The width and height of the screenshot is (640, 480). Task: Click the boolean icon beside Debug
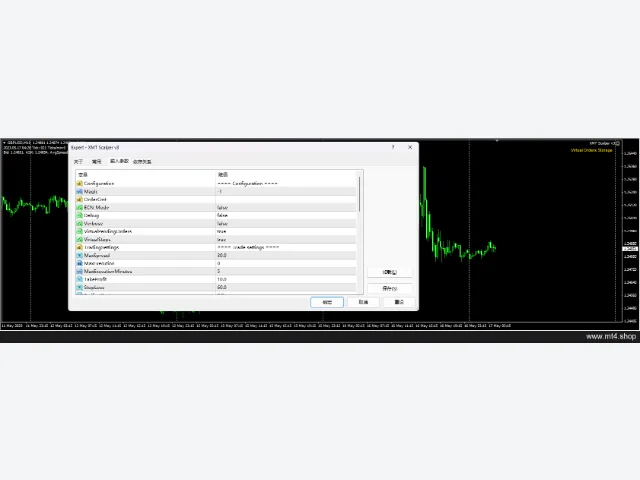click(80, 216)
